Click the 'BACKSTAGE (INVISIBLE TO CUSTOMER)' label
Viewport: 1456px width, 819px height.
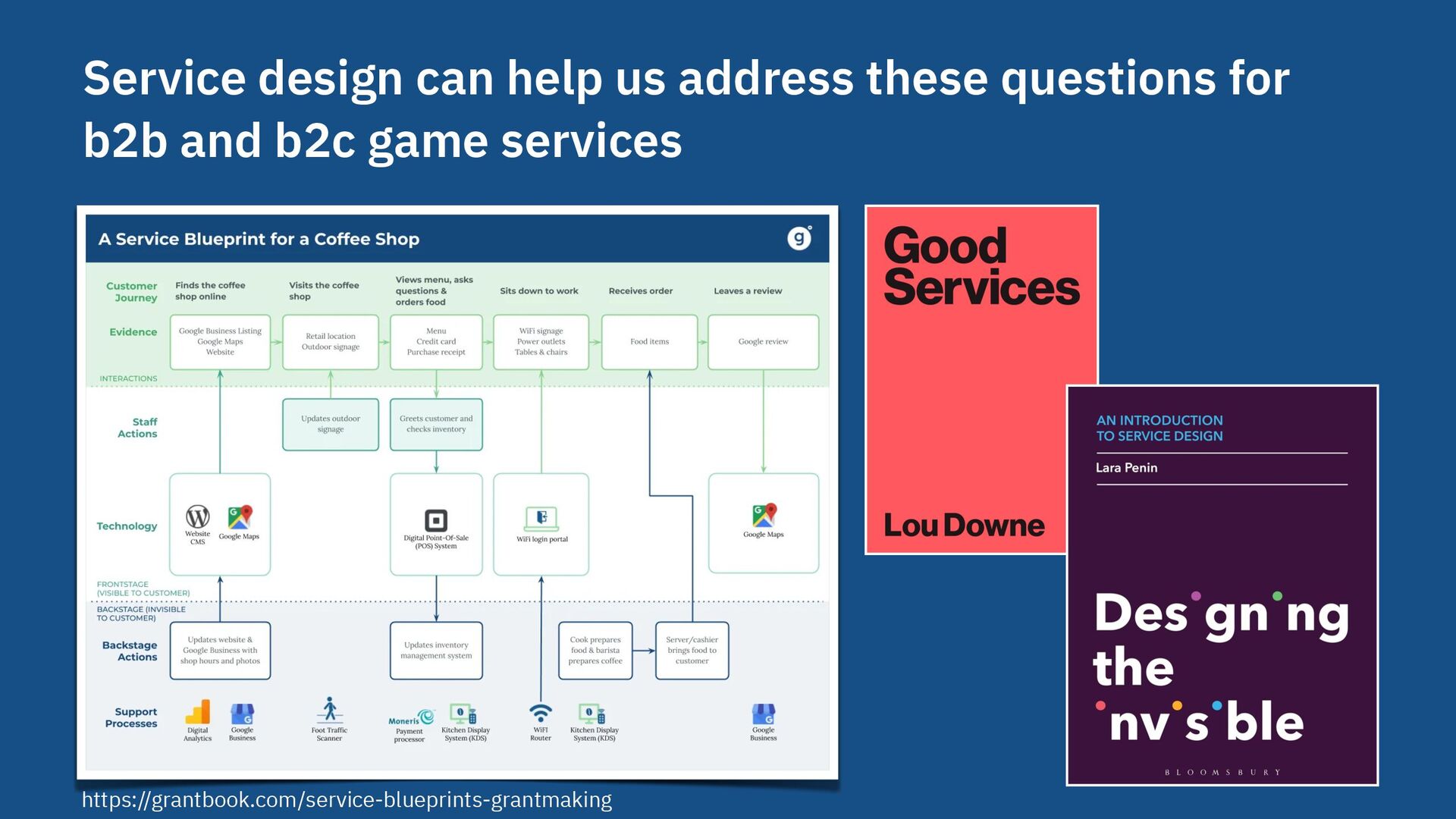tap(141, 614)
